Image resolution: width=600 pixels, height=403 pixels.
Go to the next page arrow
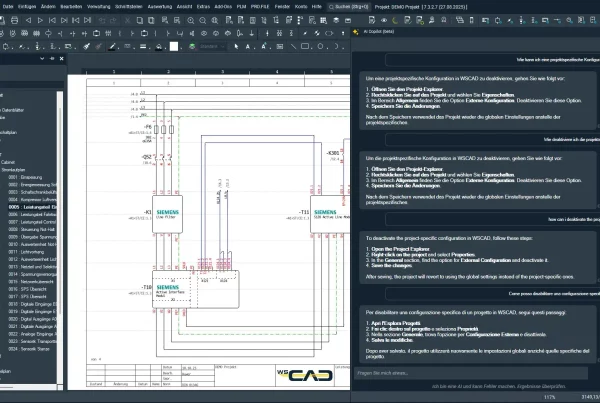[40, 20]
